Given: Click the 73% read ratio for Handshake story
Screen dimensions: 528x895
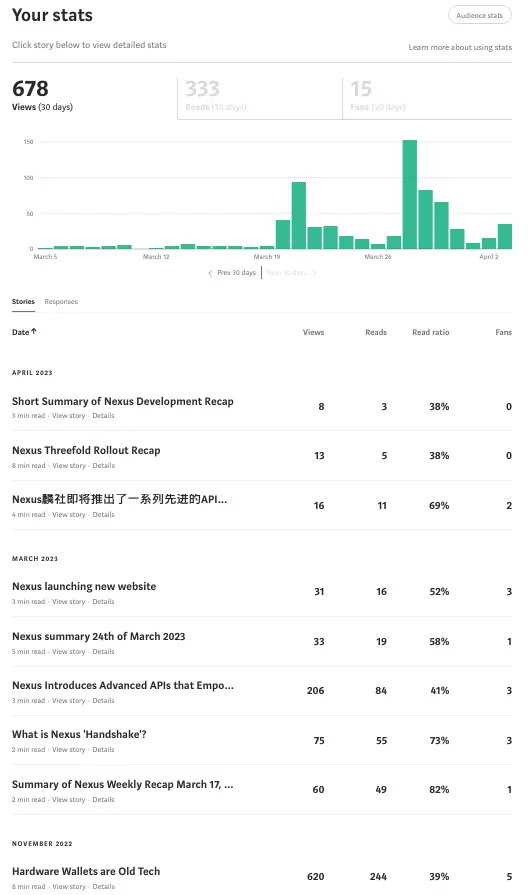Looking at the screenshot, I should click(x=439, y=741).
